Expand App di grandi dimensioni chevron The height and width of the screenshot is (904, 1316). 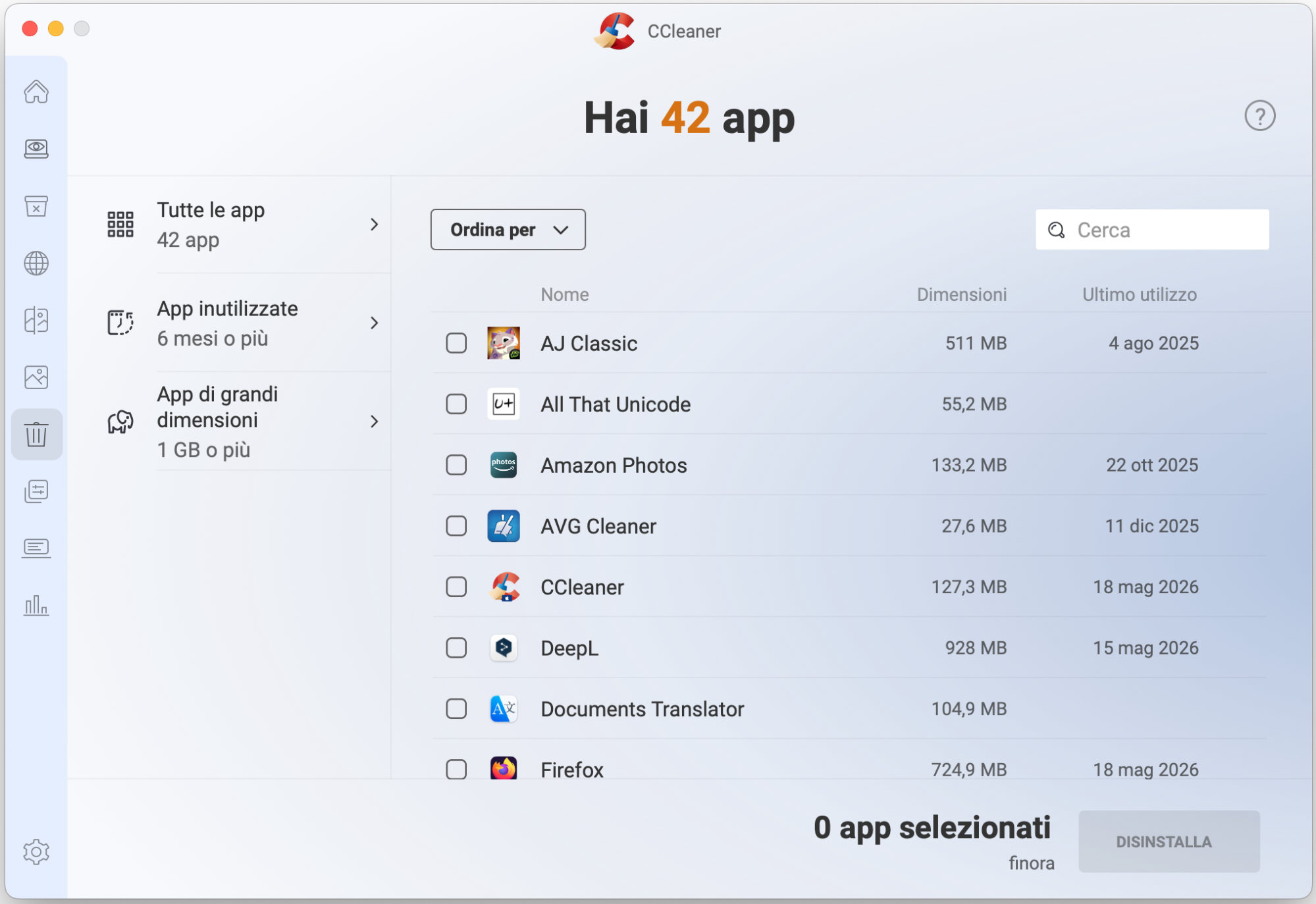374,421
